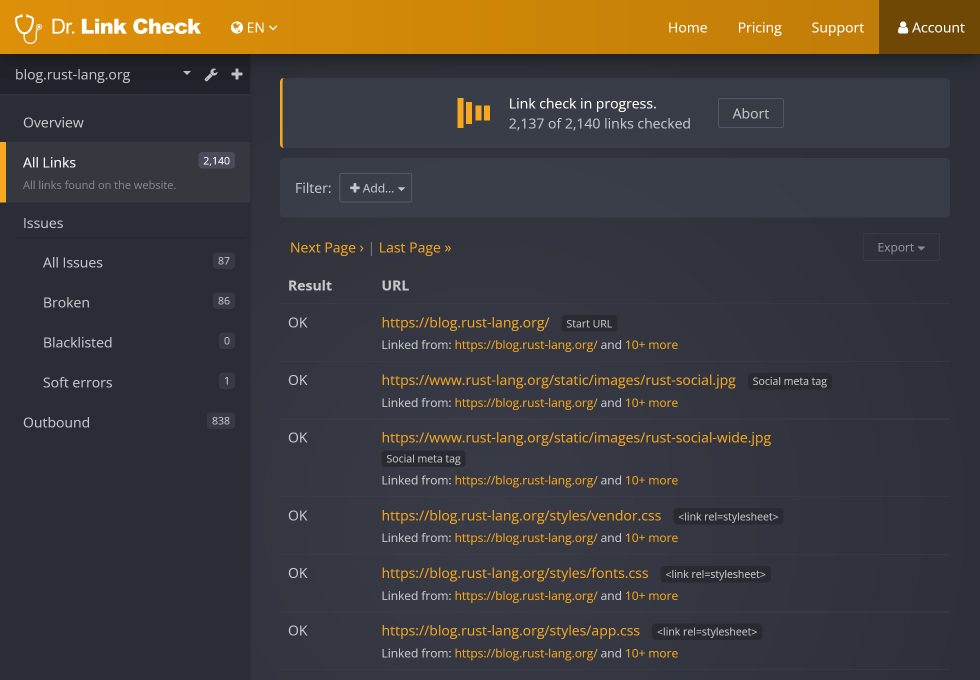Click the wrench project settings icon
The height and width of the screenshot is (680, 980).
211,74
